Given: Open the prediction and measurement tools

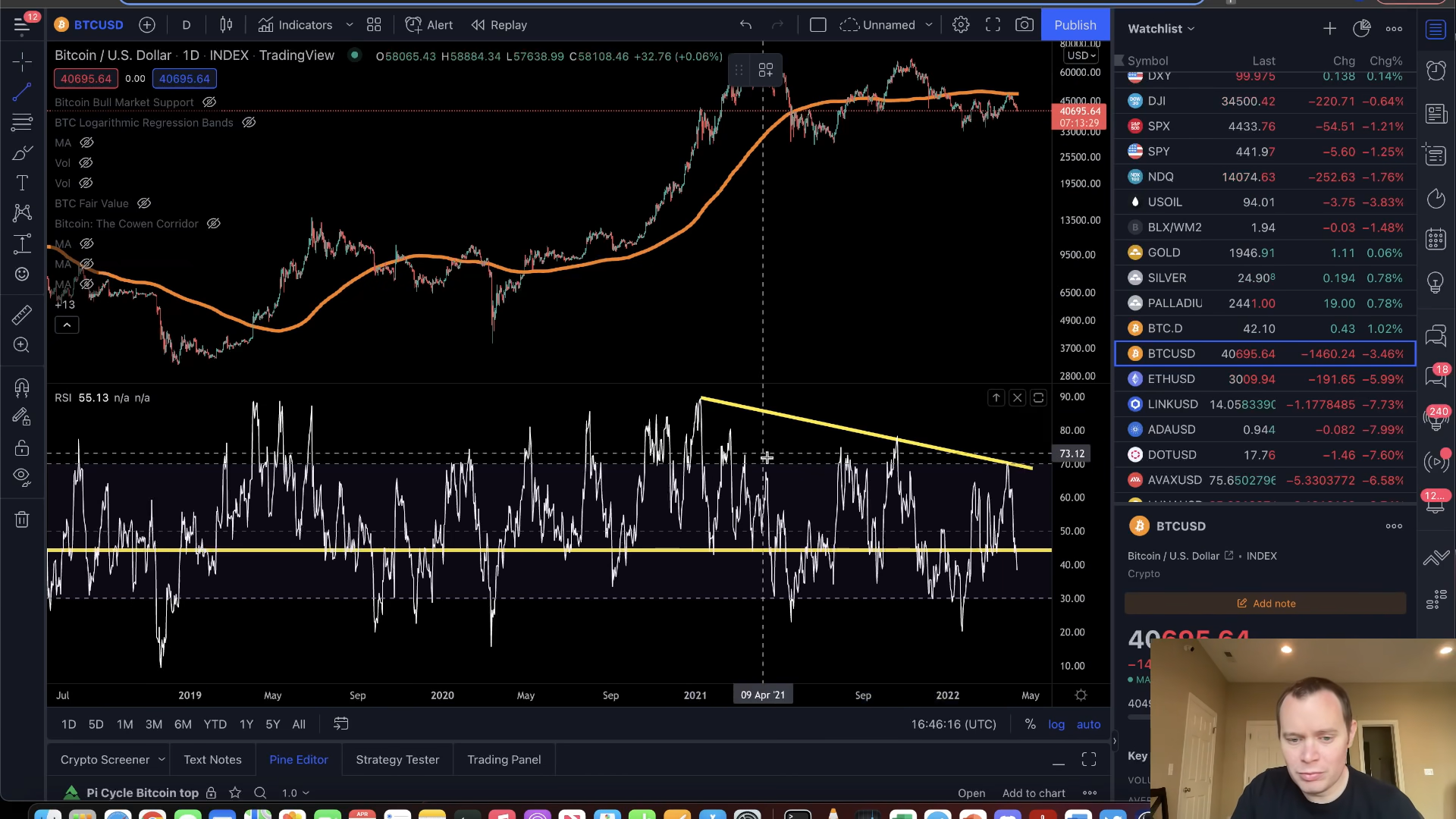Looking at the screenshot, I should tap(22, 243).
